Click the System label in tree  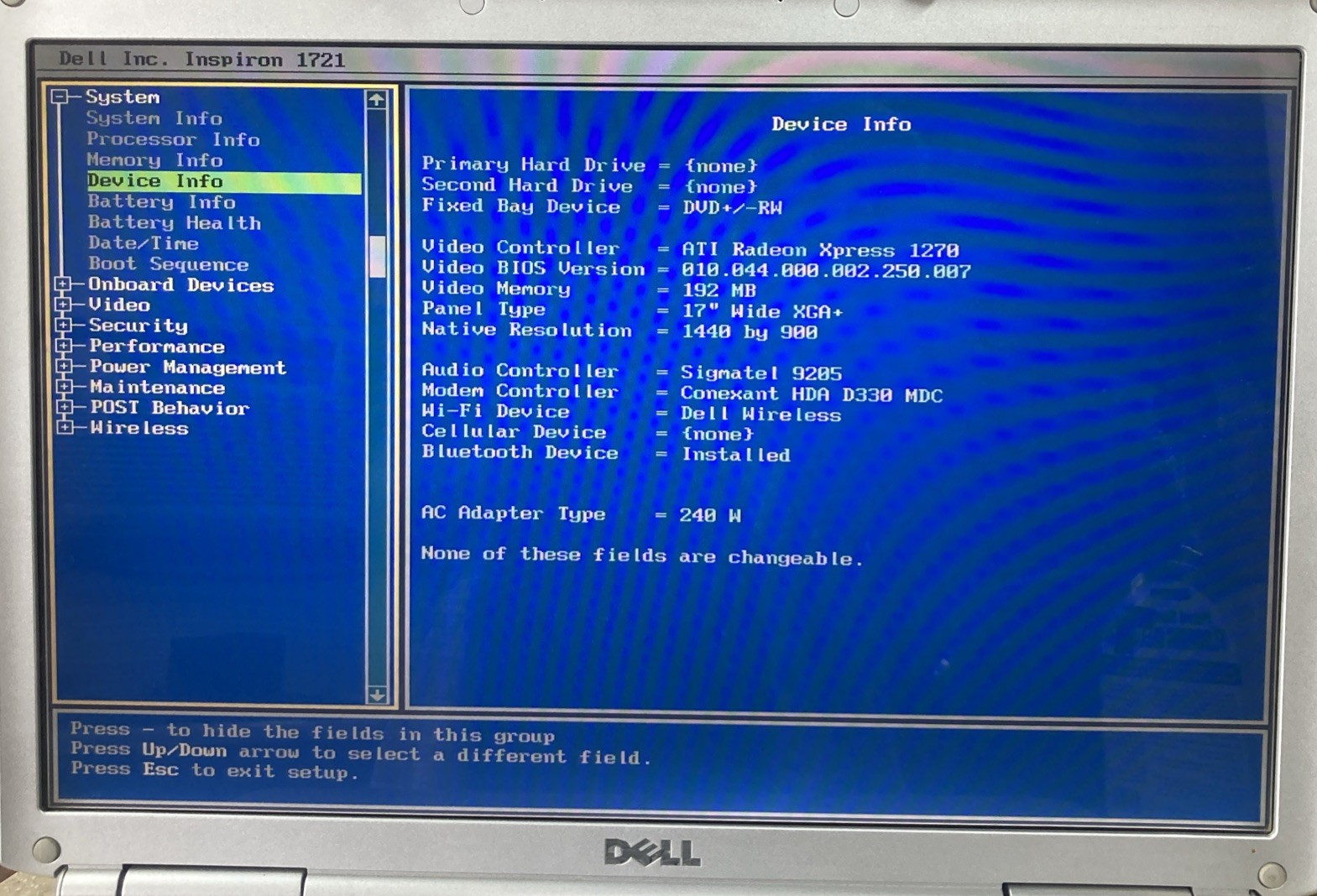123,97
